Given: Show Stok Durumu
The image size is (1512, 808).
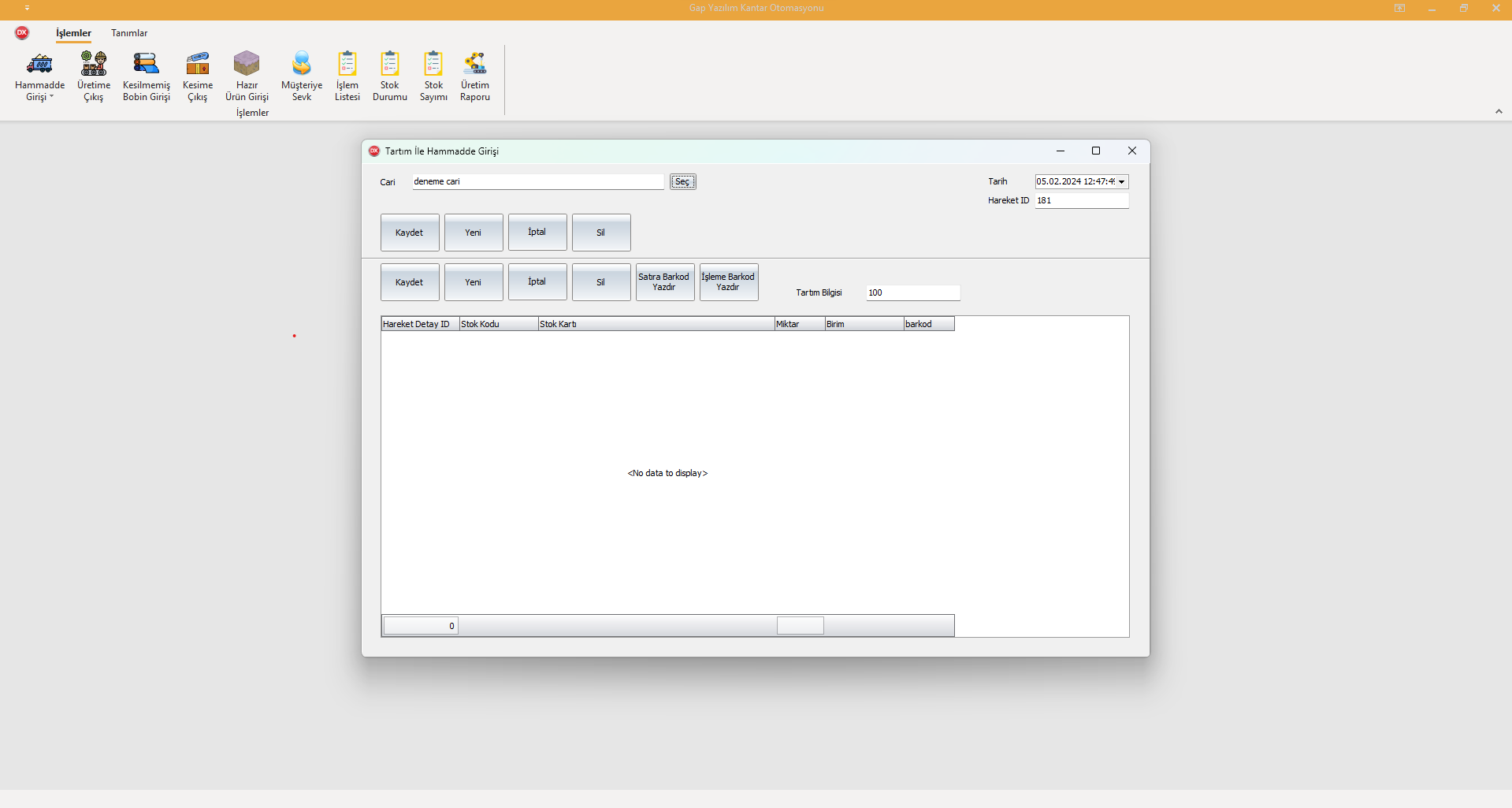Looking at the screenshot, I should pos(390,65).
